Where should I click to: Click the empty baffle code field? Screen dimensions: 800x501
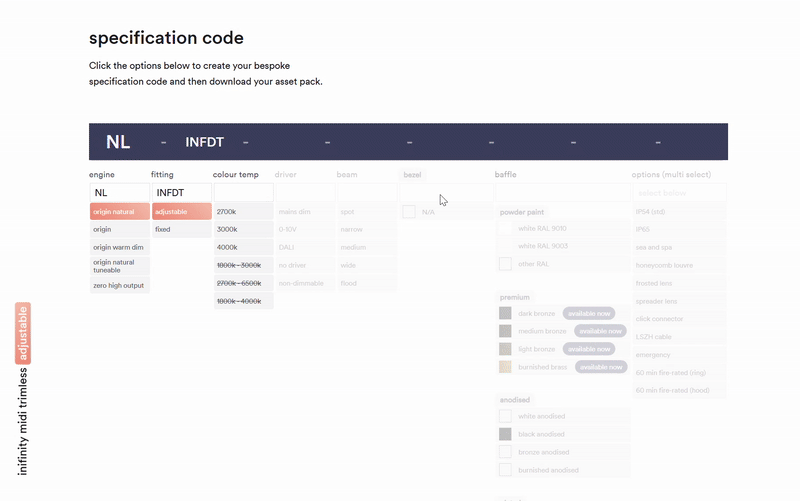point(563,192)
